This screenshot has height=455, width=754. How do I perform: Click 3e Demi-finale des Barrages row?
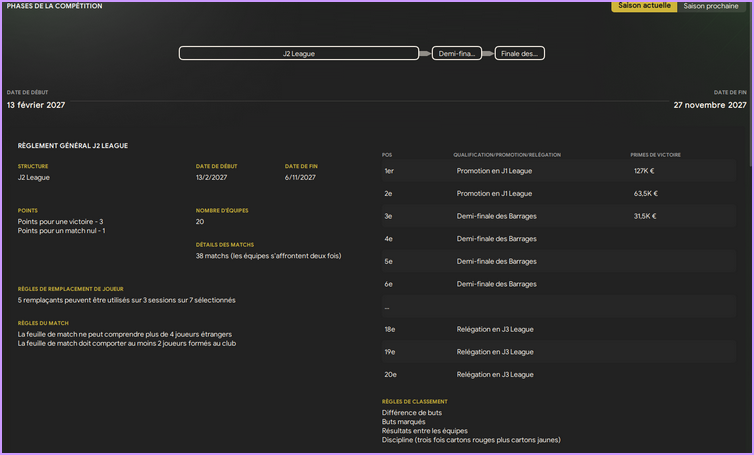(559, 216)
